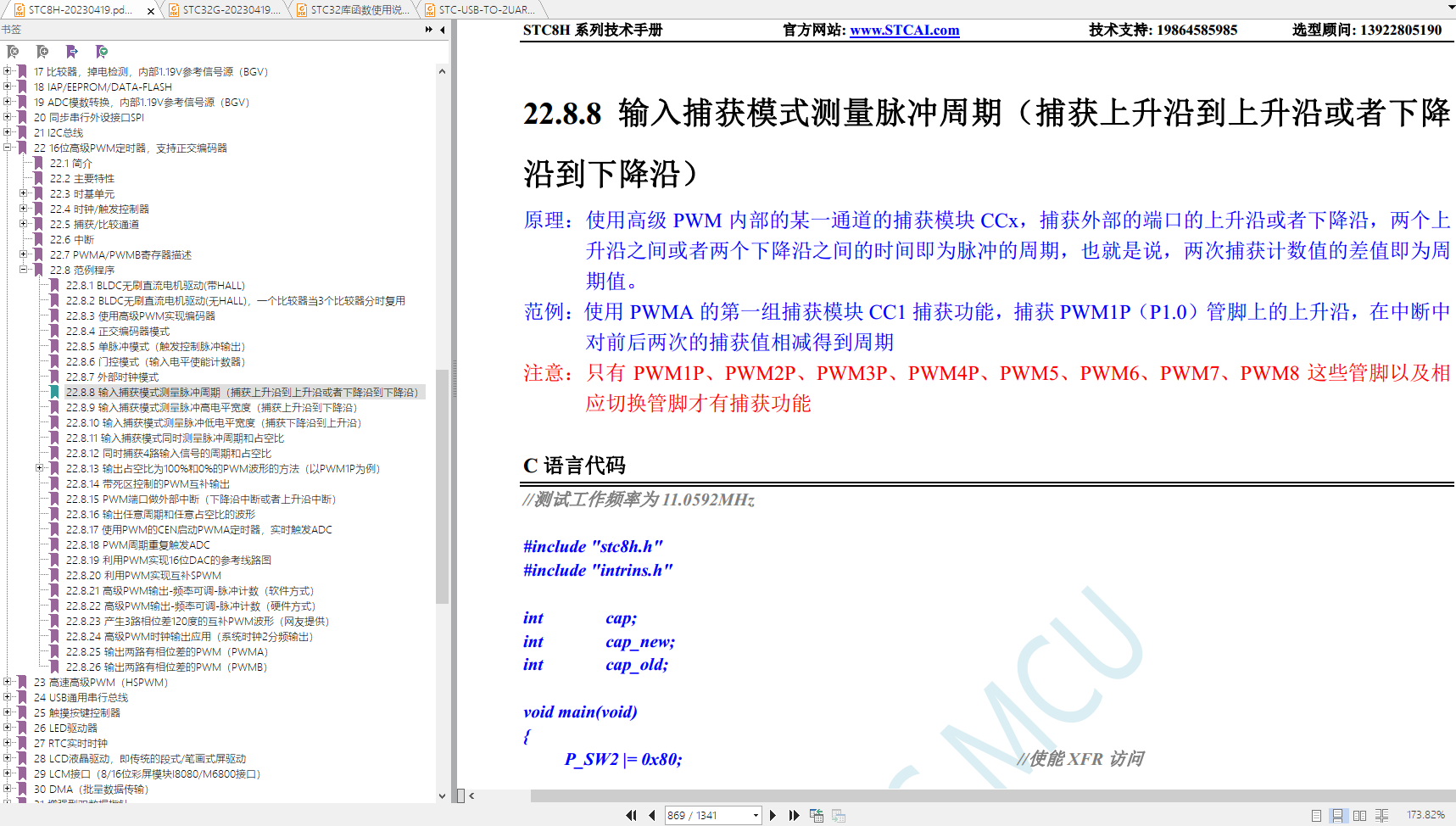
Task: Go to next page using right arrow
Action: 773,815
